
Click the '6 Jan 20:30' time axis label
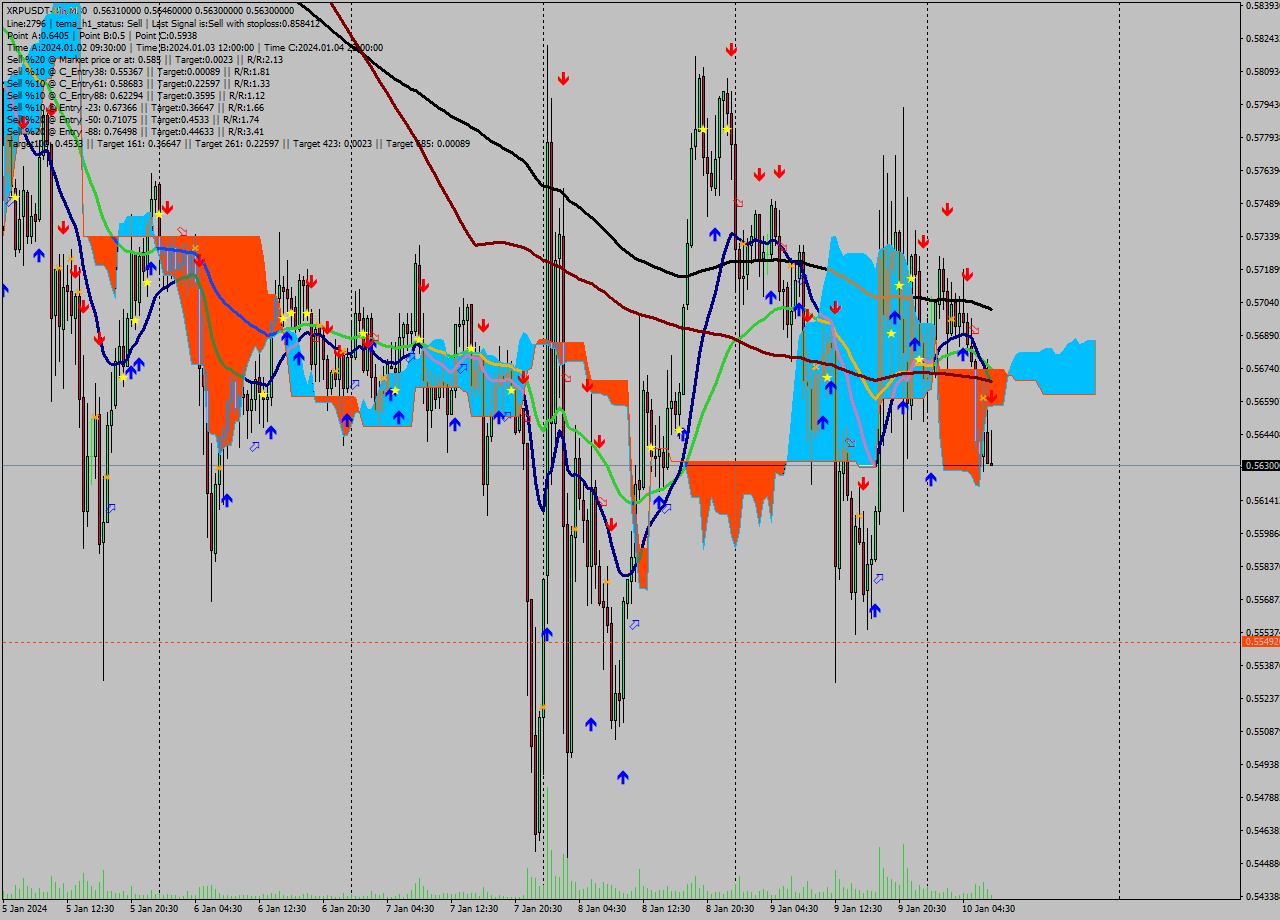pos(345,909)
